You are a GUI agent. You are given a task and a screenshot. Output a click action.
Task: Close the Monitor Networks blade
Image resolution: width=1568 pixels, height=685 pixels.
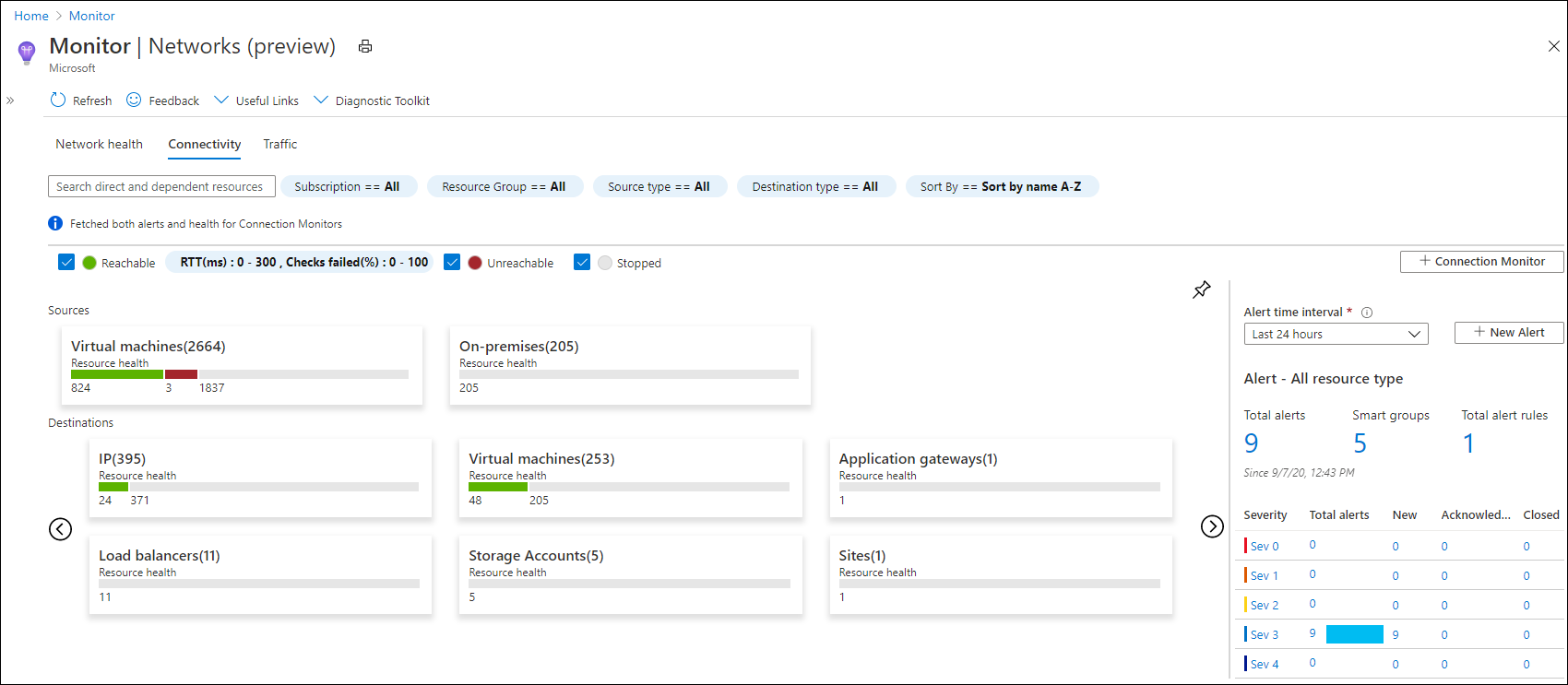coord(1553,46)
